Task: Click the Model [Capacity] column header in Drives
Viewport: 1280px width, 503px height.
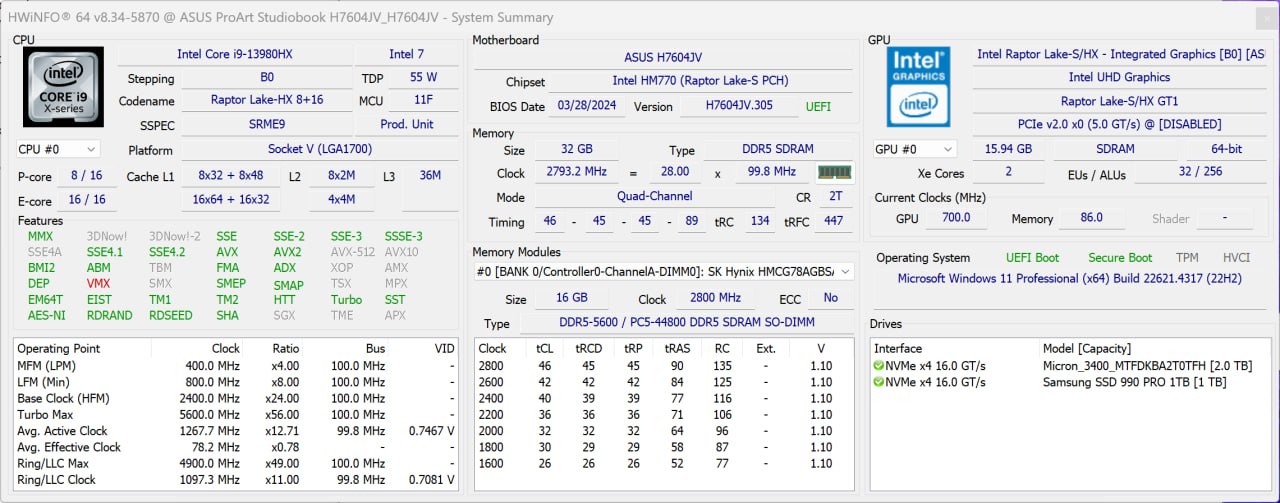Action: 1086,348
